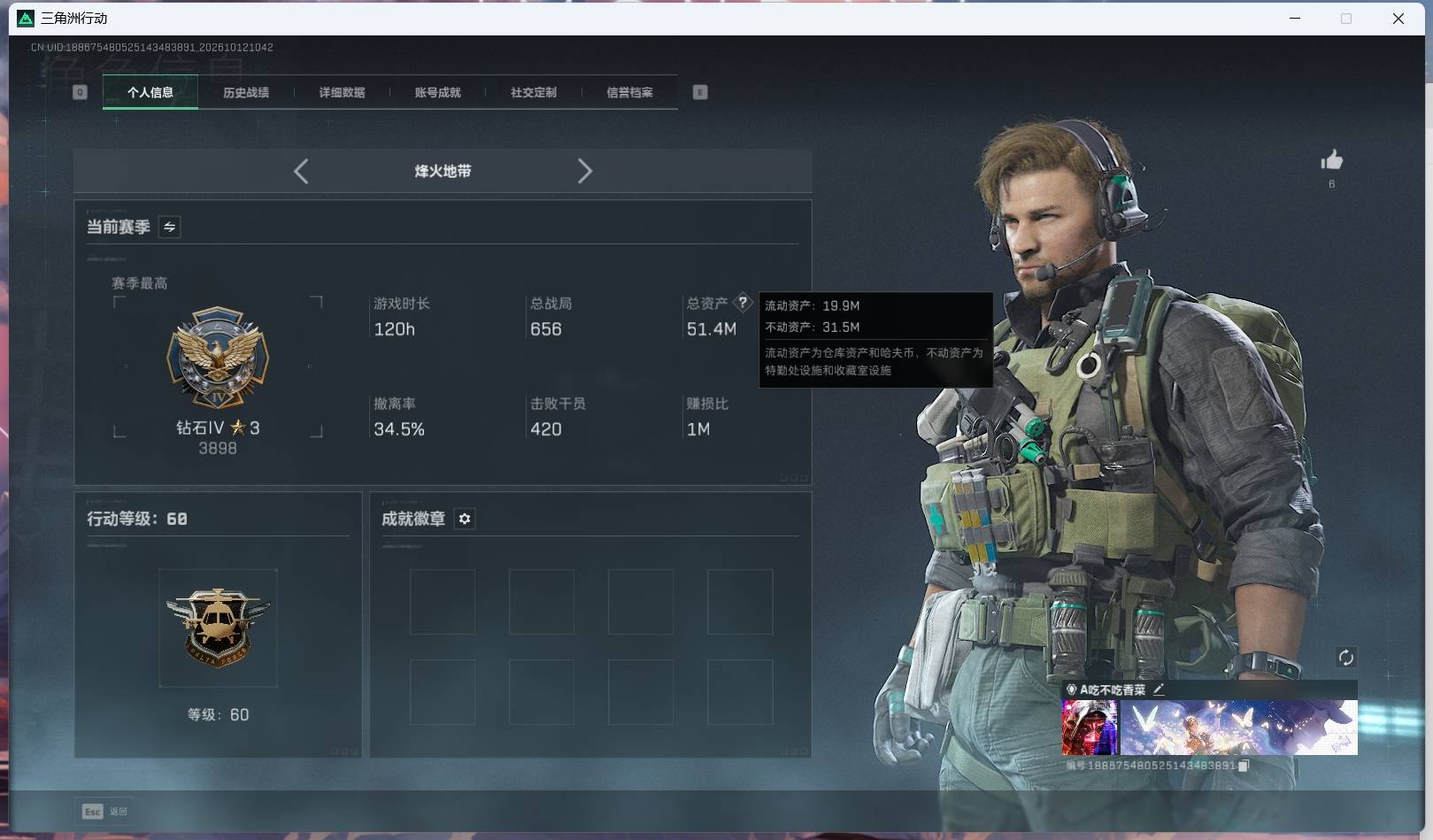The image size is (1433, 840).
Task: Close the 三角洲行动 window
Action: [x=1398, y=18]
